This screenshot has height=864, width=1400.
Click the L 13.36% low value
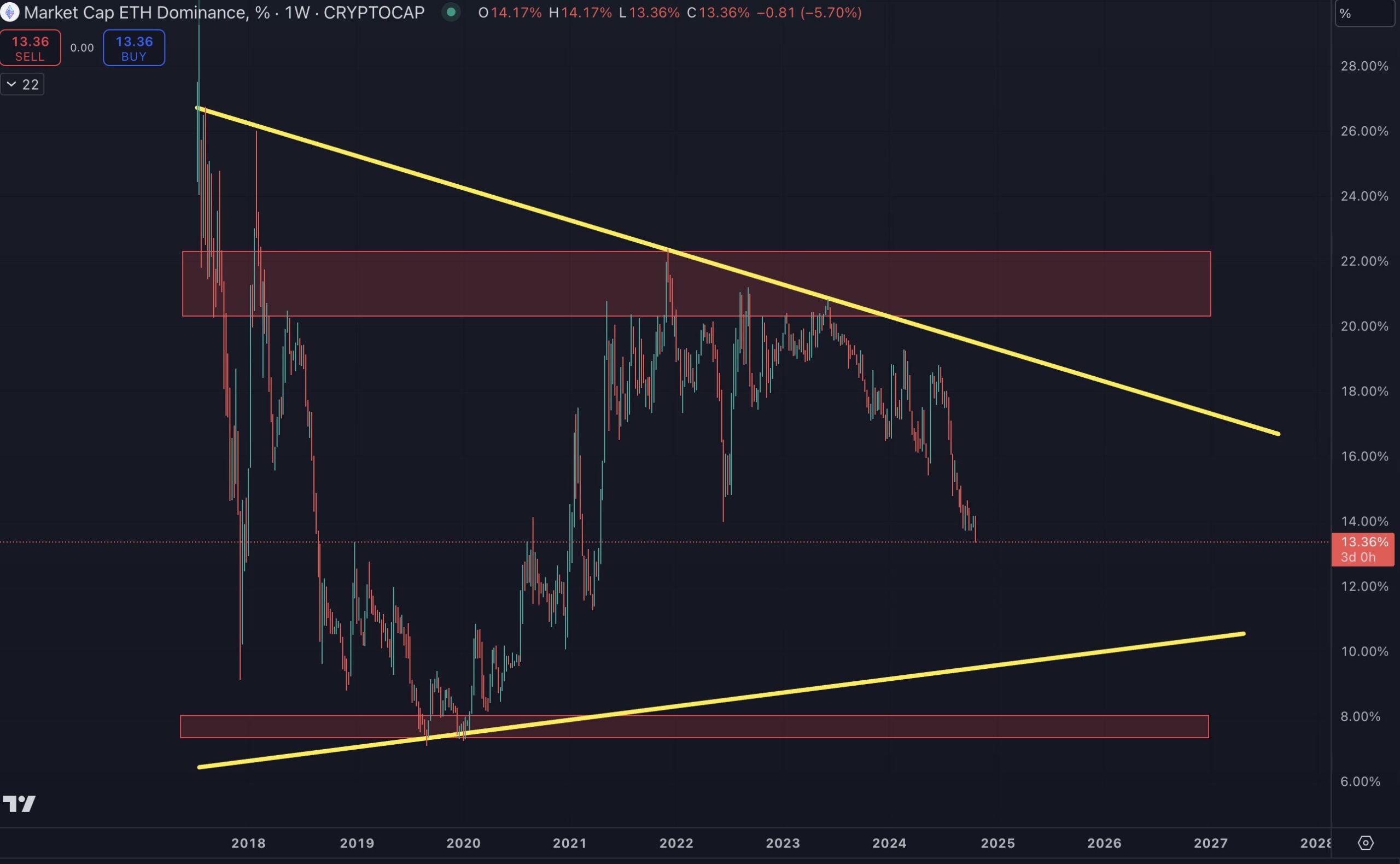650,13
